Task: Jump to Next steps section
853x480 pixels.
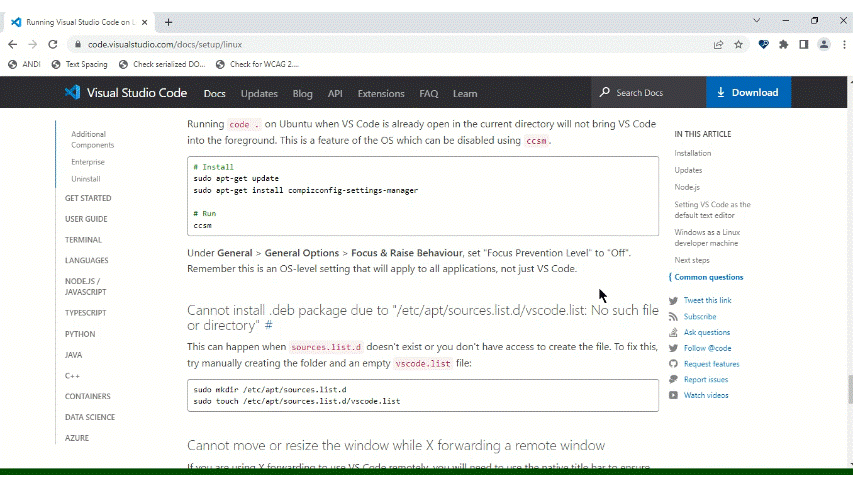Action: tap(692, 260)
